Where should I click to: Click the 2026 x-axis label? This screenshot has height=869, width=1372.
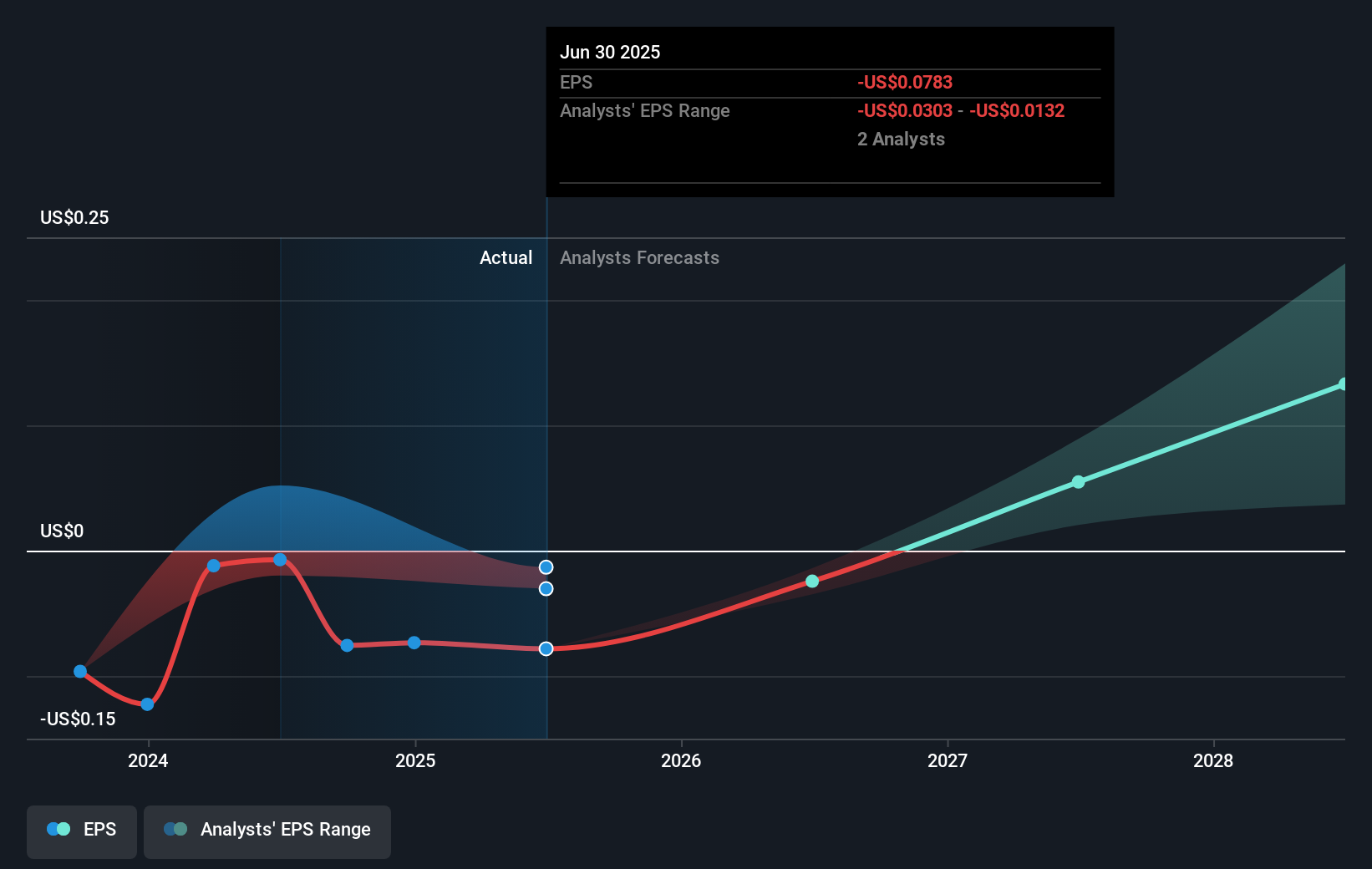(681, 760)
